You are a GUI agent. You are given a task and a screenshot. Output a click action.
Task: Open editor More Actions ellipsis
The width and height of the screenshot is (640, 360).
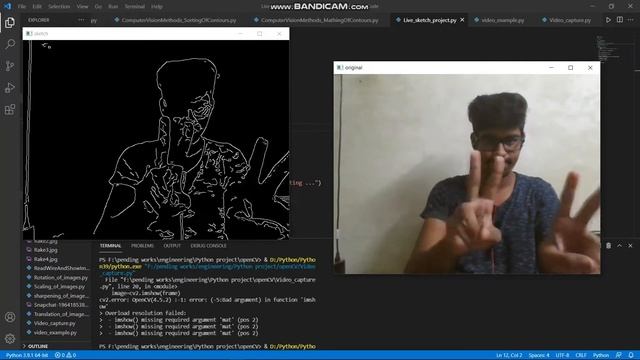(x=631, y=20)
